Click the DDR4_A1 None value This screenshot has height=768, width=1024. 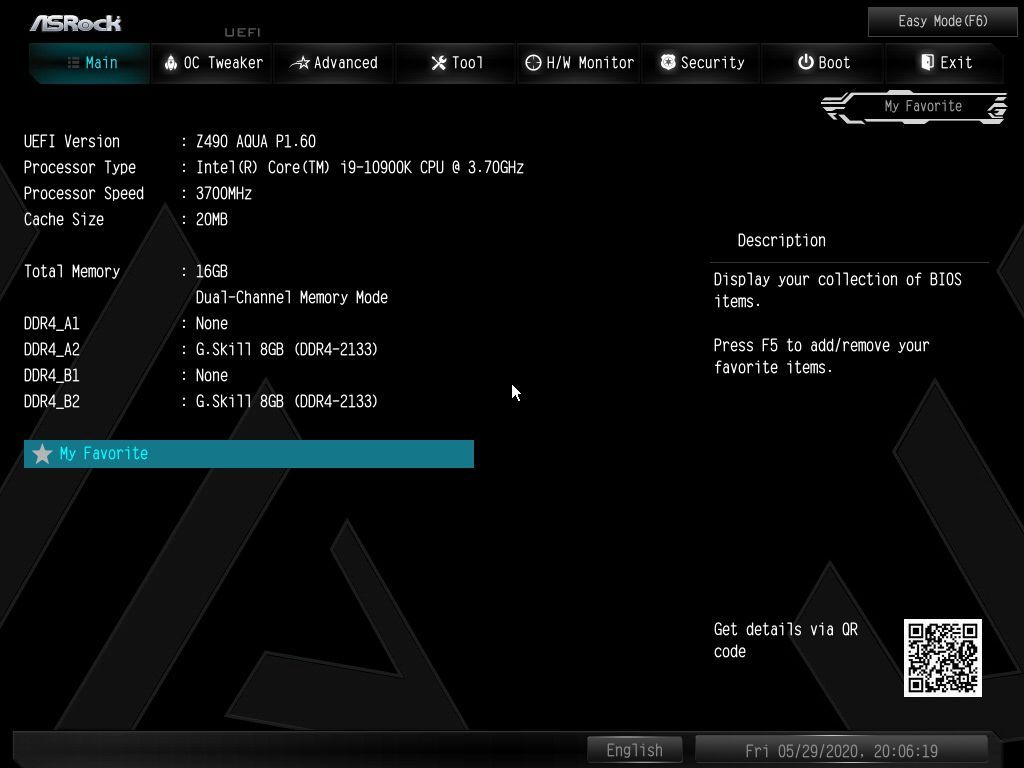(x=212, y=323)
